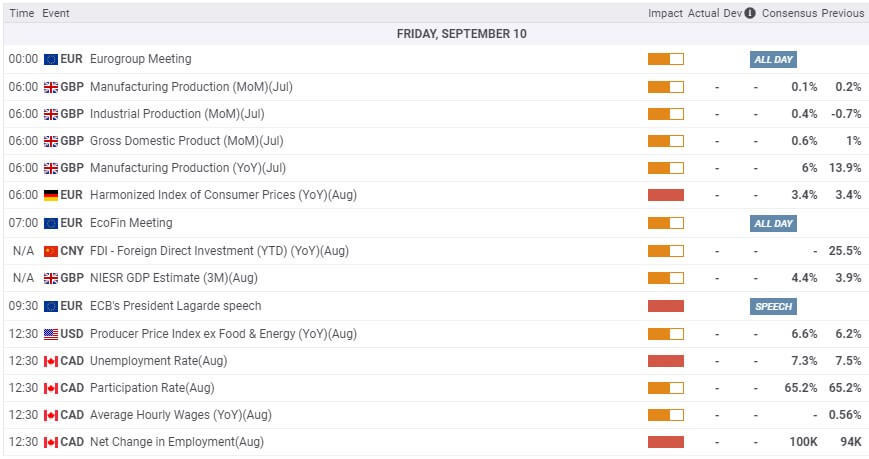The image size is (869, 459).
Task: Click the Canada flag next to Unemployment Rate
Action: 51,361
